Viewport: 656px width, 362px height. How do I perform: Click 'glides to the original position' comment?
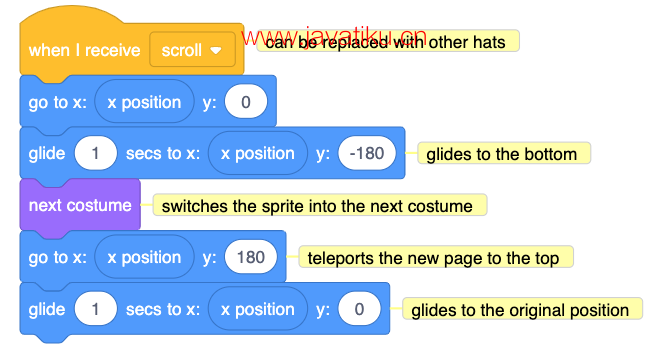(522, 309)
